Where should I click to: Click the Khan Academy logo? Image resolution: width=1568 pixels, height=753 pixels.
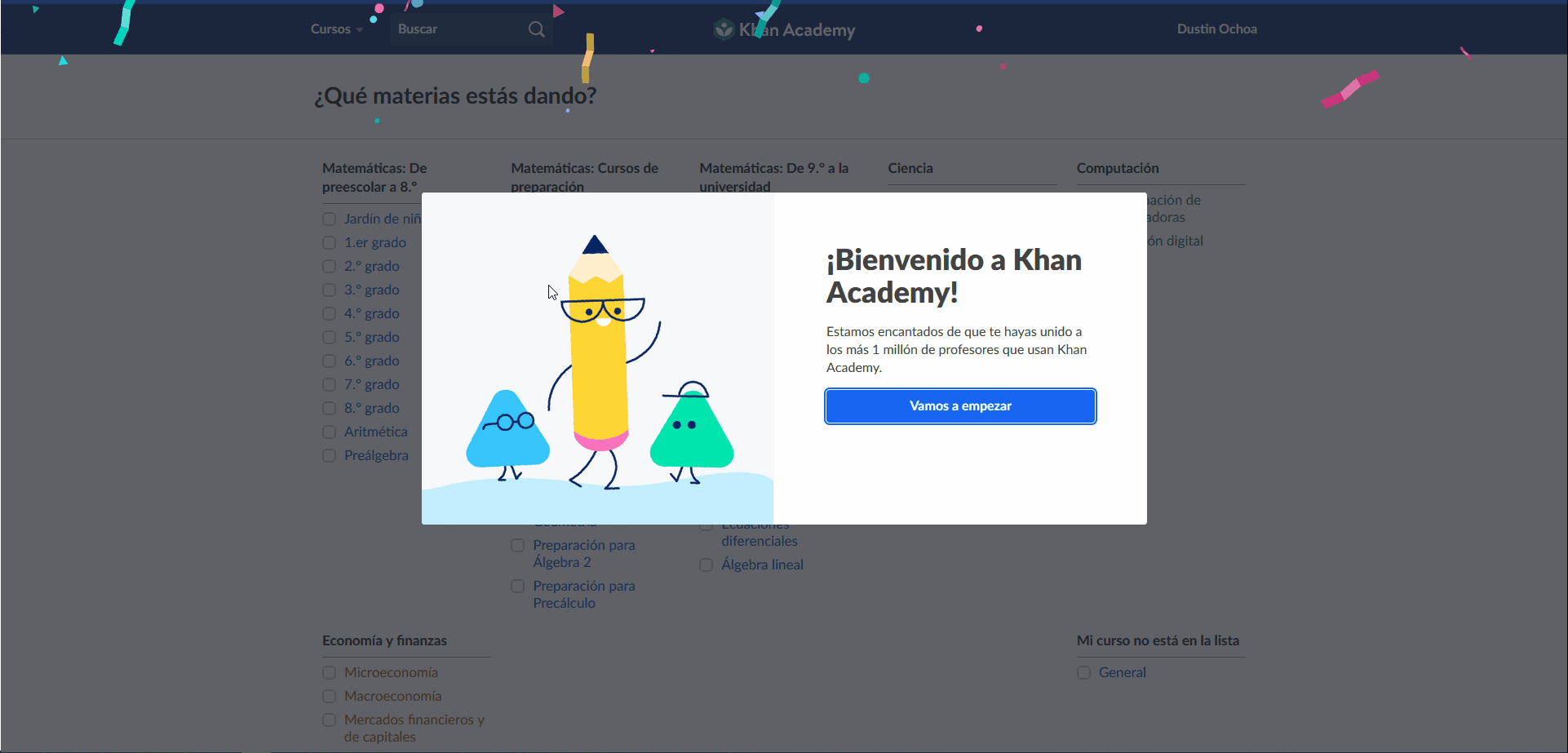[785, 30]
